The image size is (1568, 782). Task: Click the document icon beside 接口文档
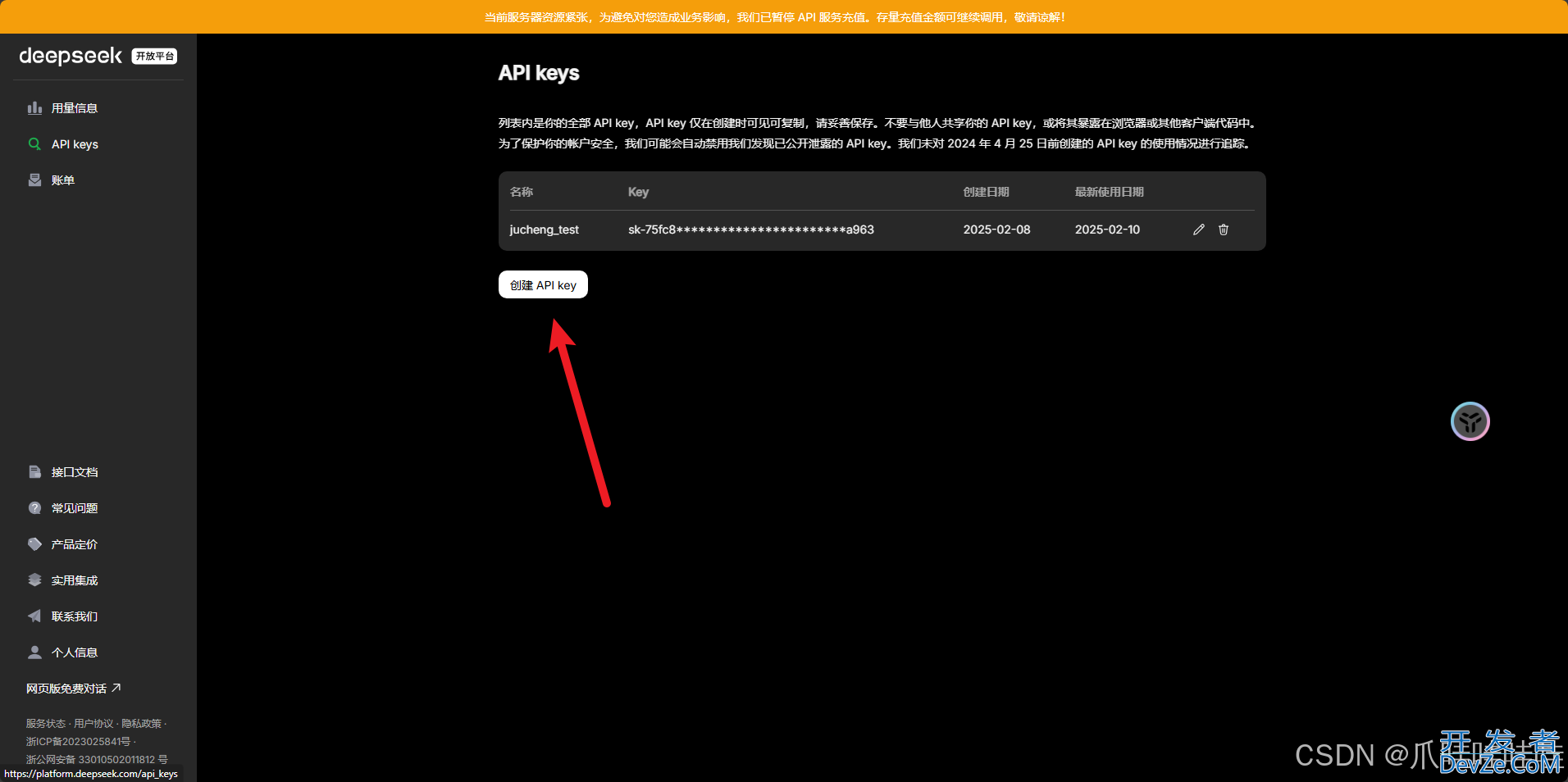point(34,472)
